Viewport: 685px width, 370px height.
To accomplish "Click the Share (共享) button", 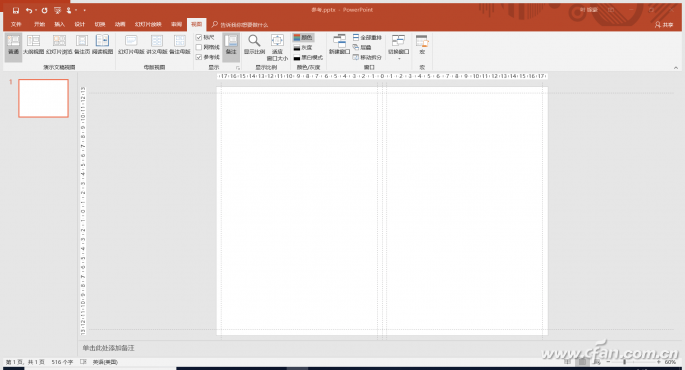I will pos(664,25).
